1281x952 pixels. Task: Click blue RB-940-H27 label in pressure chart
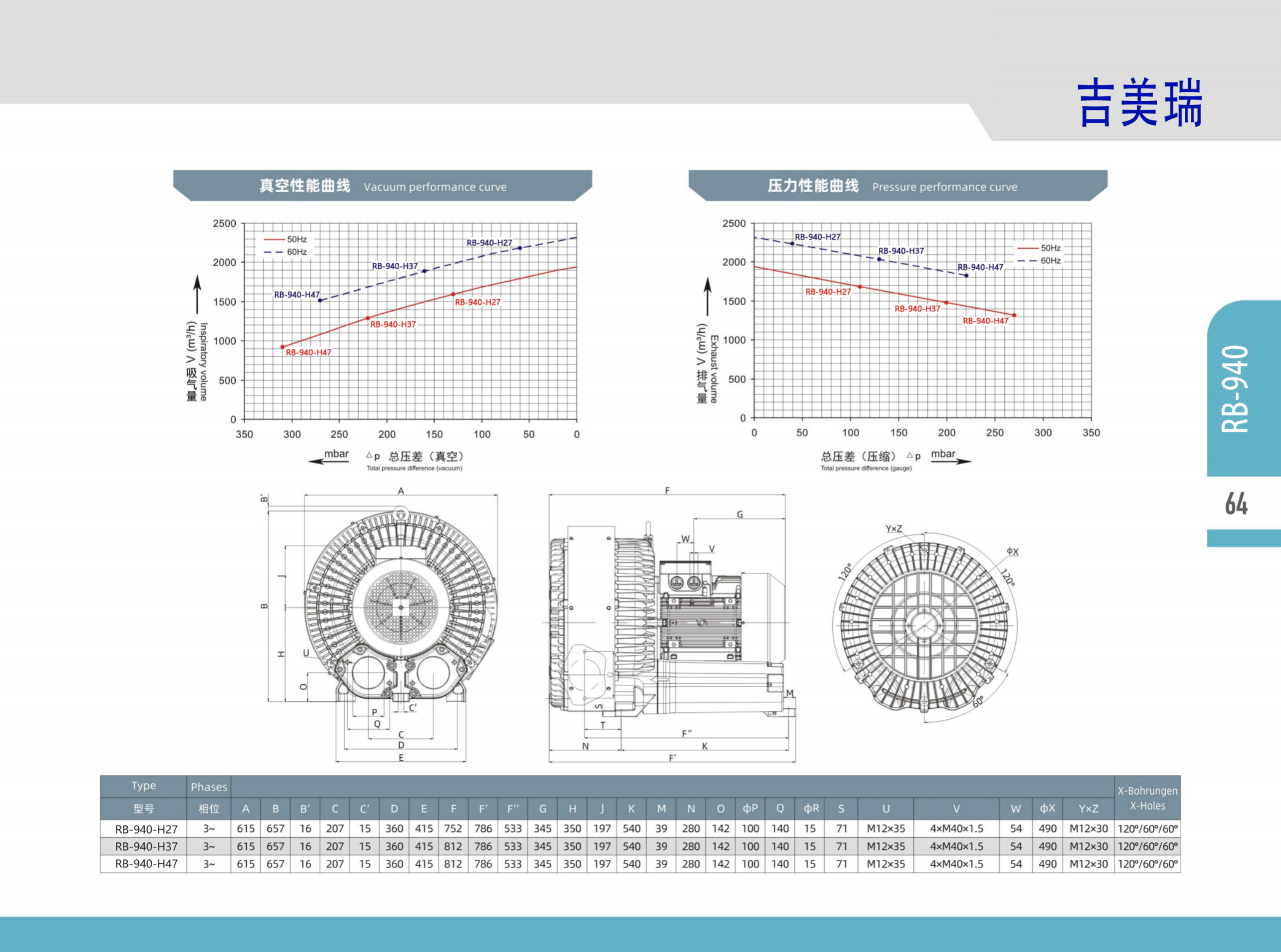coord(818,237)
